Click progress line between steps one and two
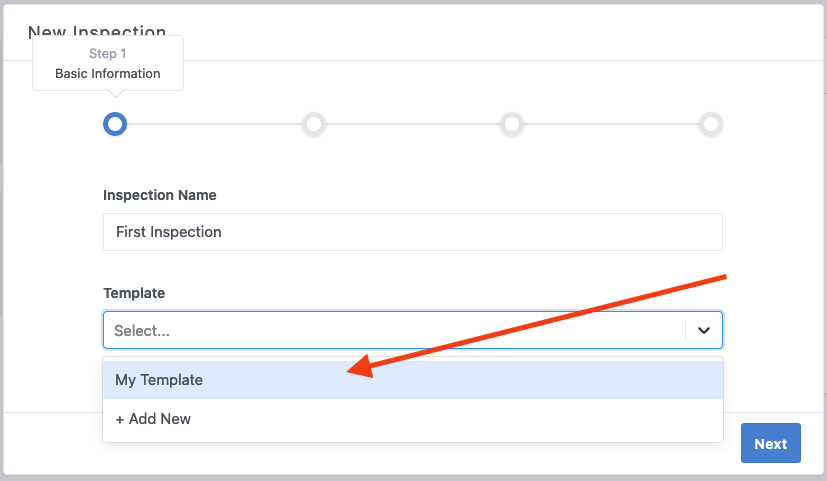Viewport: 827px width, 481px height. click(214, 124)
